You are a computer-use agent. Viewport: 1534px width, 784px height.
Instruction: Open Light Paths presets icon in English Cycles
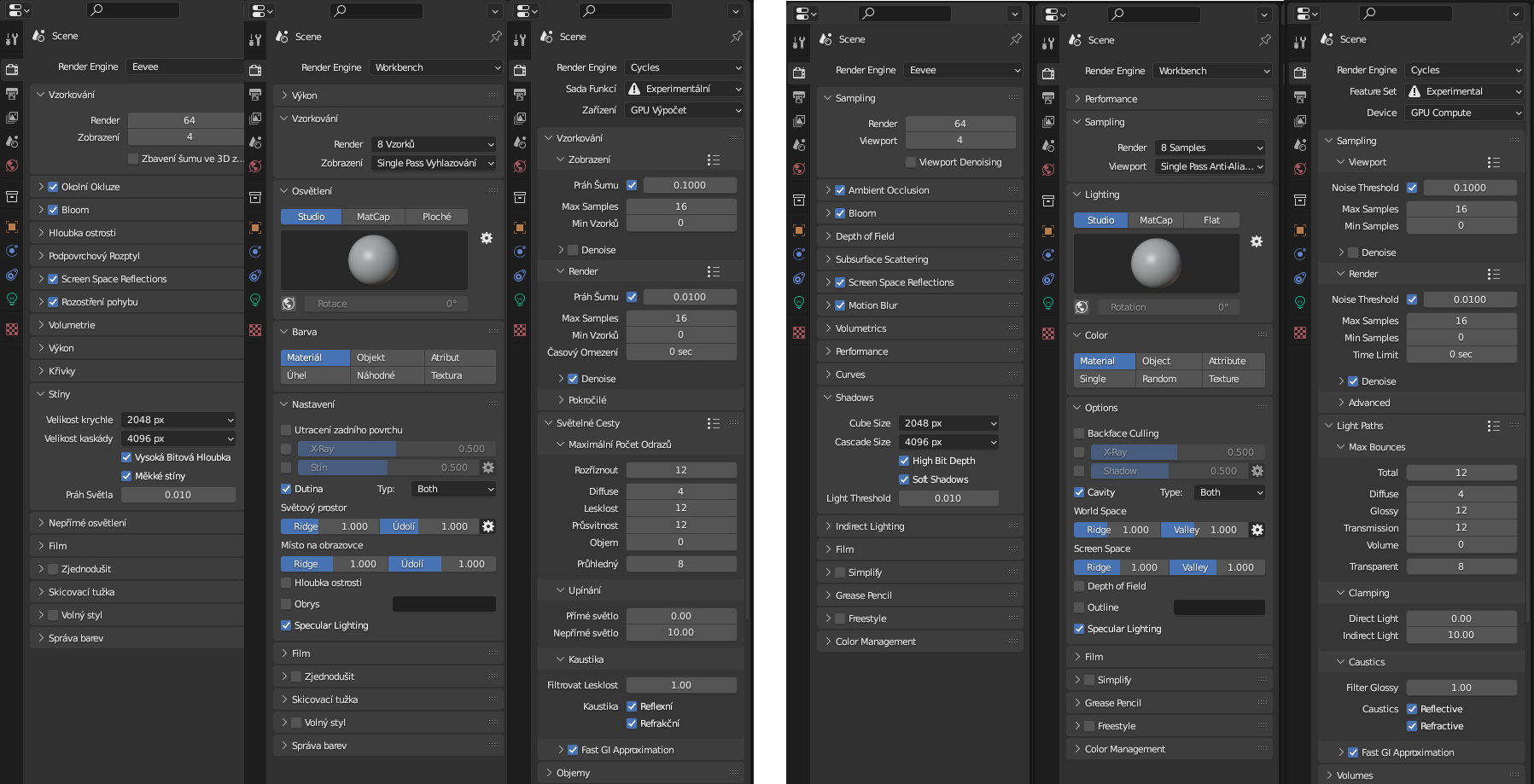click(1493, 426)
